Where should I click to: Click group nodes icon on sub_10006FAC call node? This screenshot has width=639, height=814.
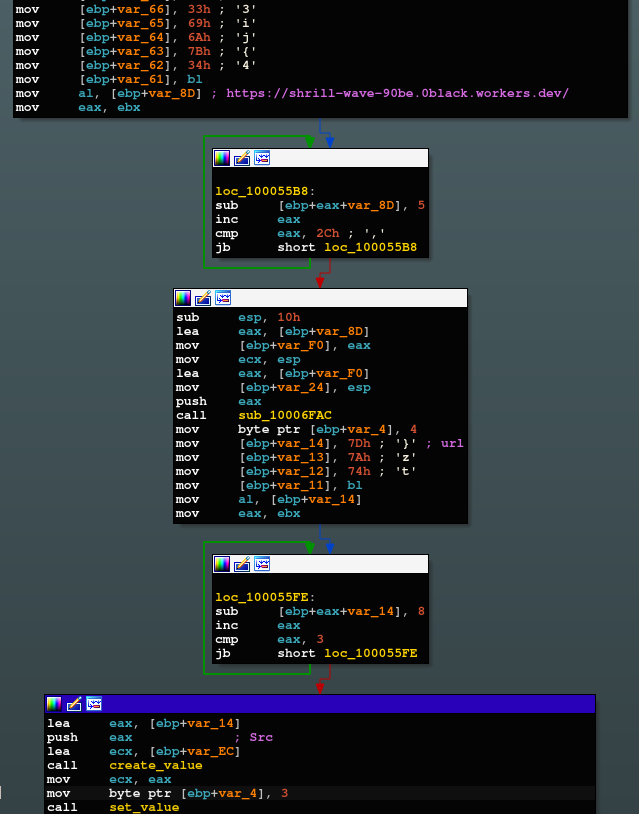(223, 298)
